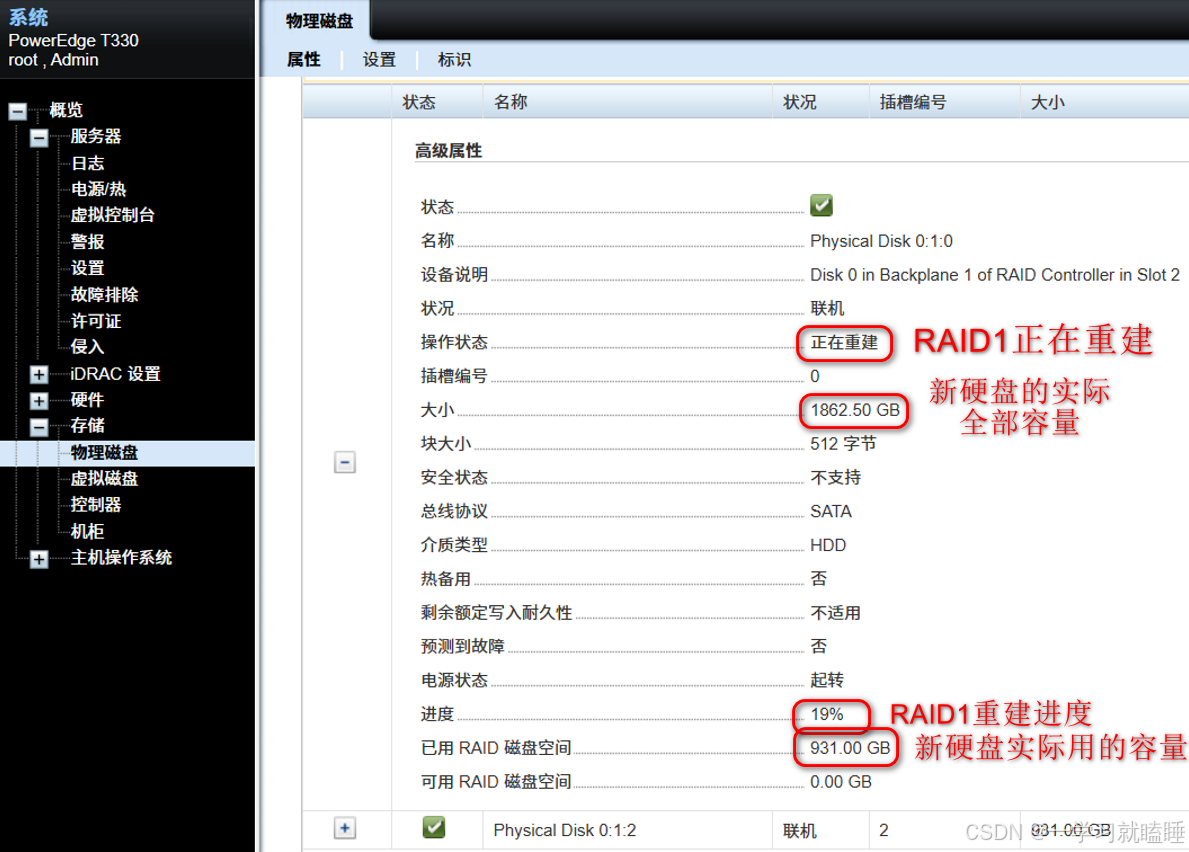Viewport: 1189px width, 852px height.
Task: Switch to the 属性 tab
Action: click(303, 60)
